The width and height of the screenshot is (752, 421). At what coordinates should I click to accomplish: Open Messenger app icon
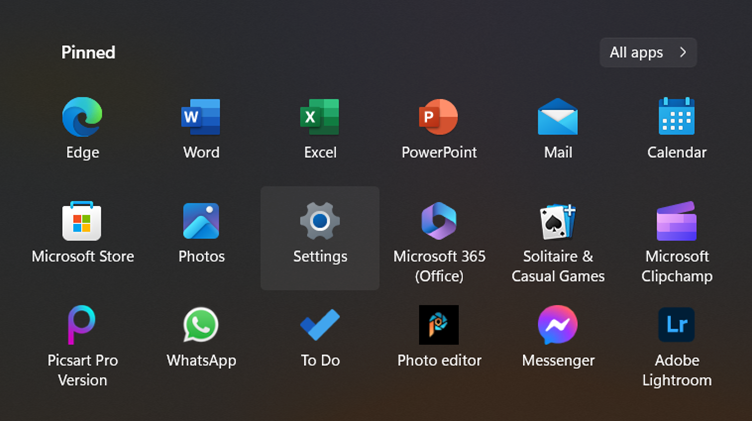point(558,325)
